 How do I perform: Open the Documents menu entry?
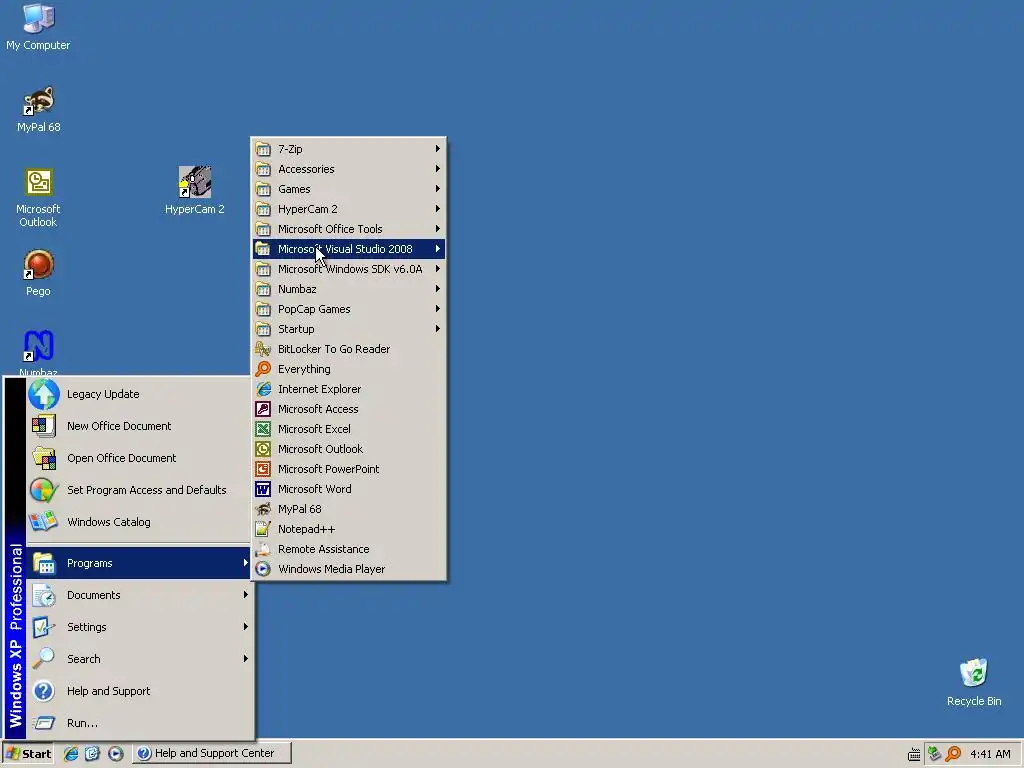139,595
